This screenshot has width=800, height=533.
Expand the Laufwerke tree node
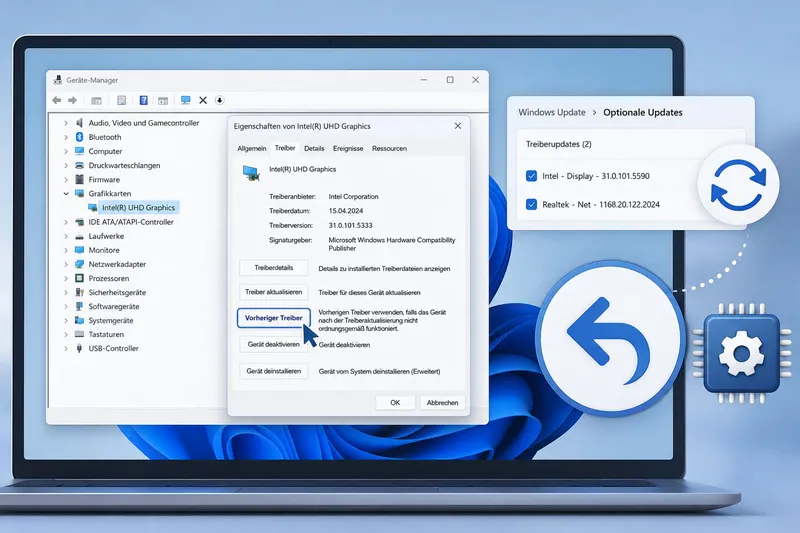66,236
